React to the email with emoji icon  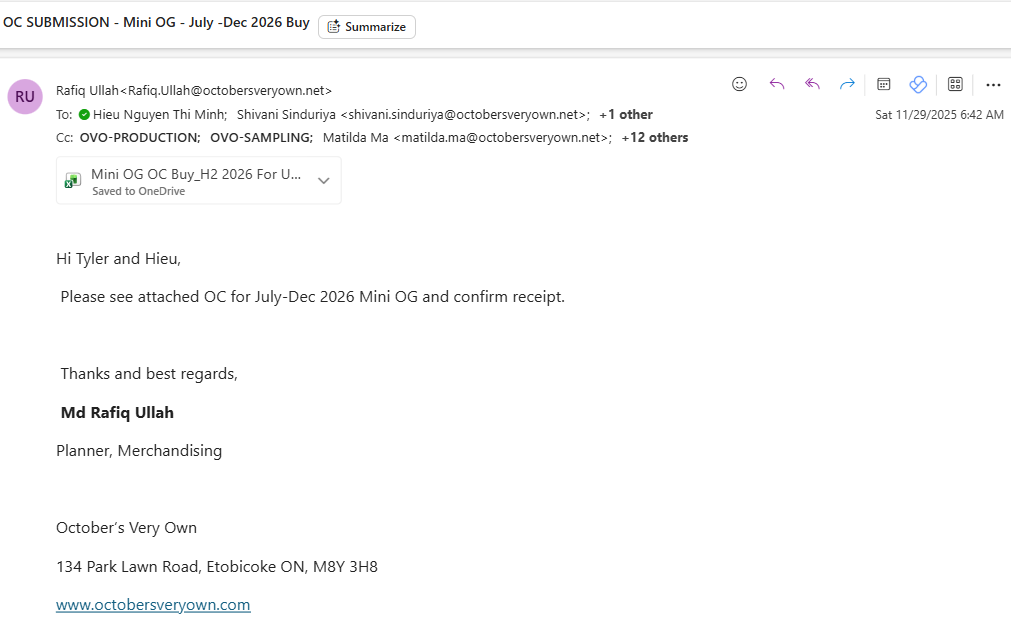739,84
